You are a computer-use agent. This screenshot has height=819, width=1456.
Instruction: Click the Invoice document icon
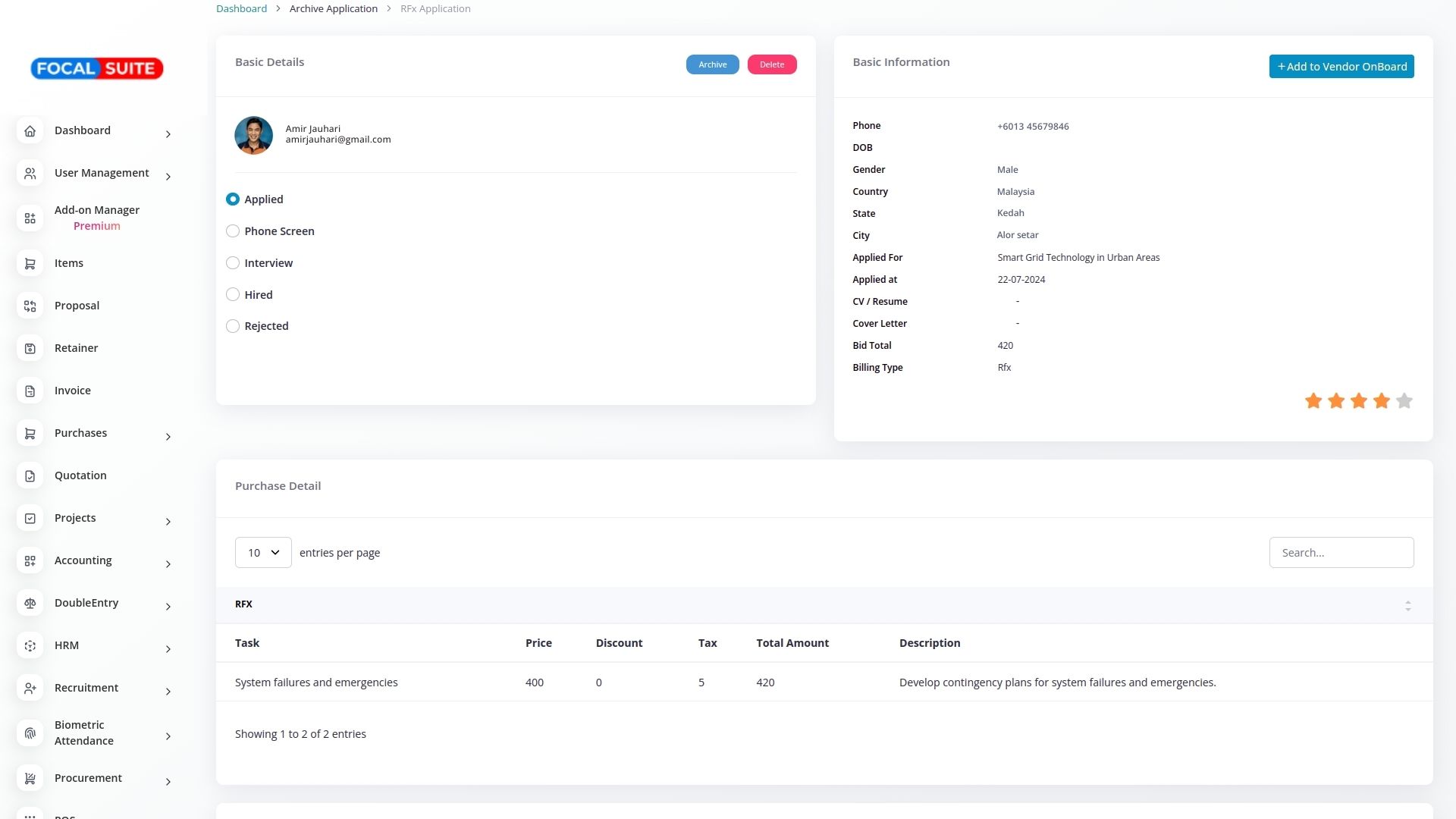click(x=30, y=391)
